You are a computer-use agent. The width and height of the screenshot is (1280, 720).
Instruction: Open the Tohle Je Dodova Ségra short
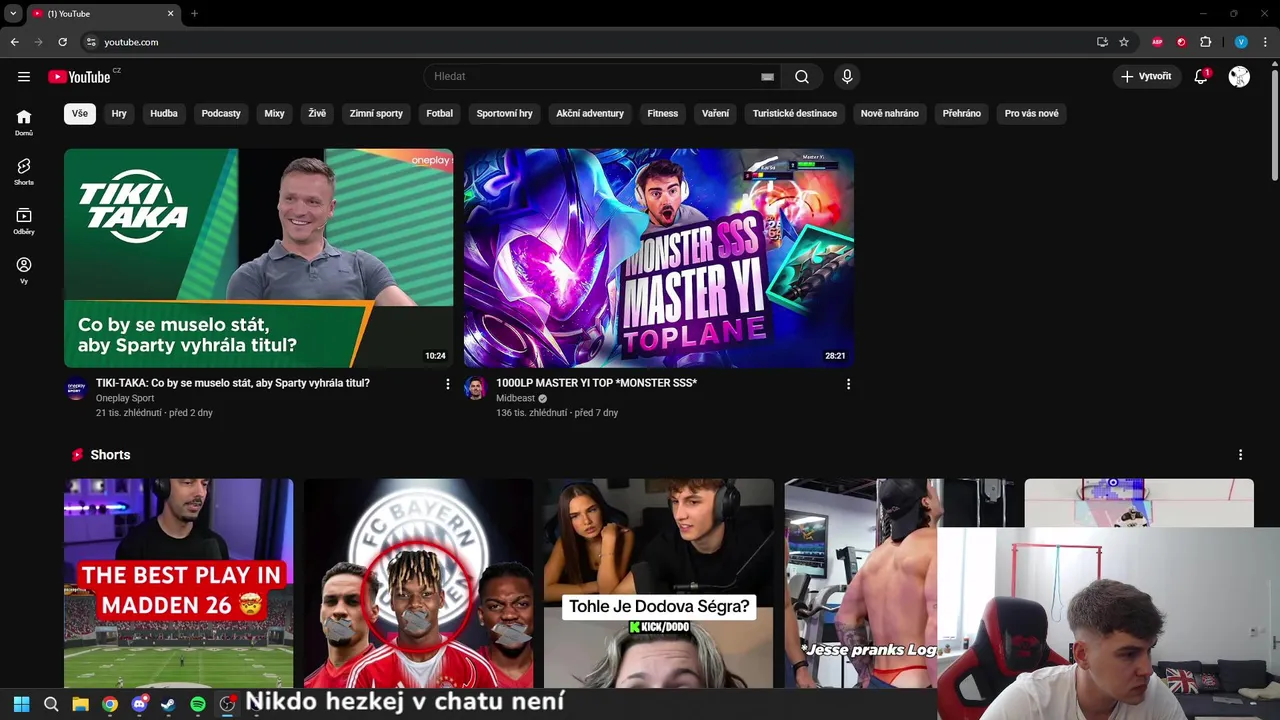658,583
